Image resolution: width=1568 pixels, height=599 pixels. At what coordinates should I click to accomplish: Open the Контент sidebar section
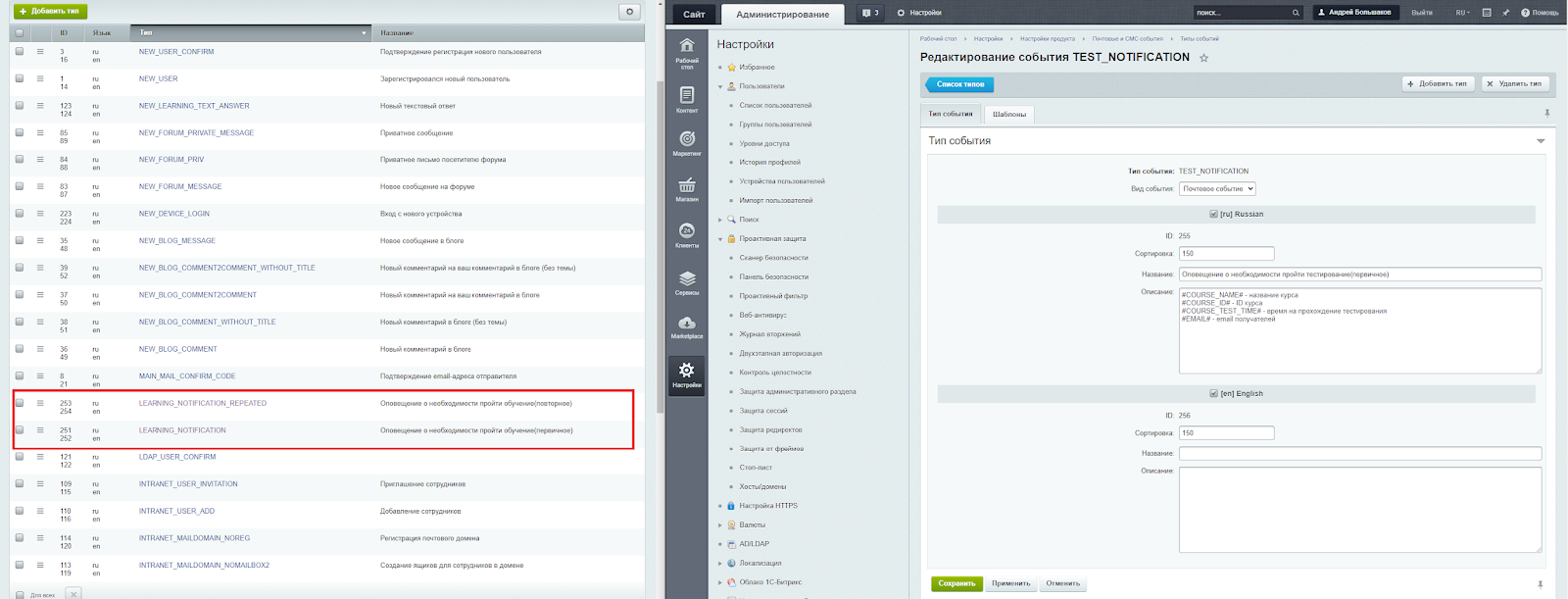coord(687,99)
